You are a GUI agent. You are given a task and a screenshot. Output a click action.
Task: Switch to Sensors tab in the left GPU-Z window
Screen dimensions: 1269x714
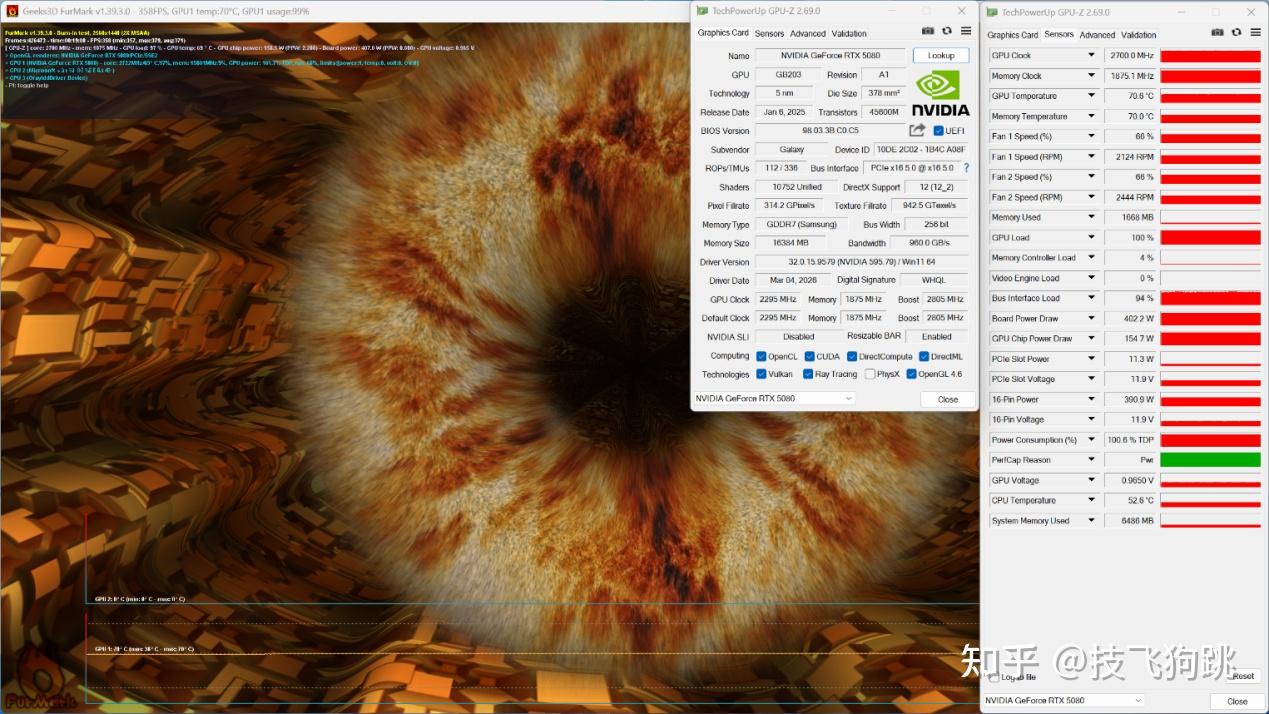(x=769, y=33)
